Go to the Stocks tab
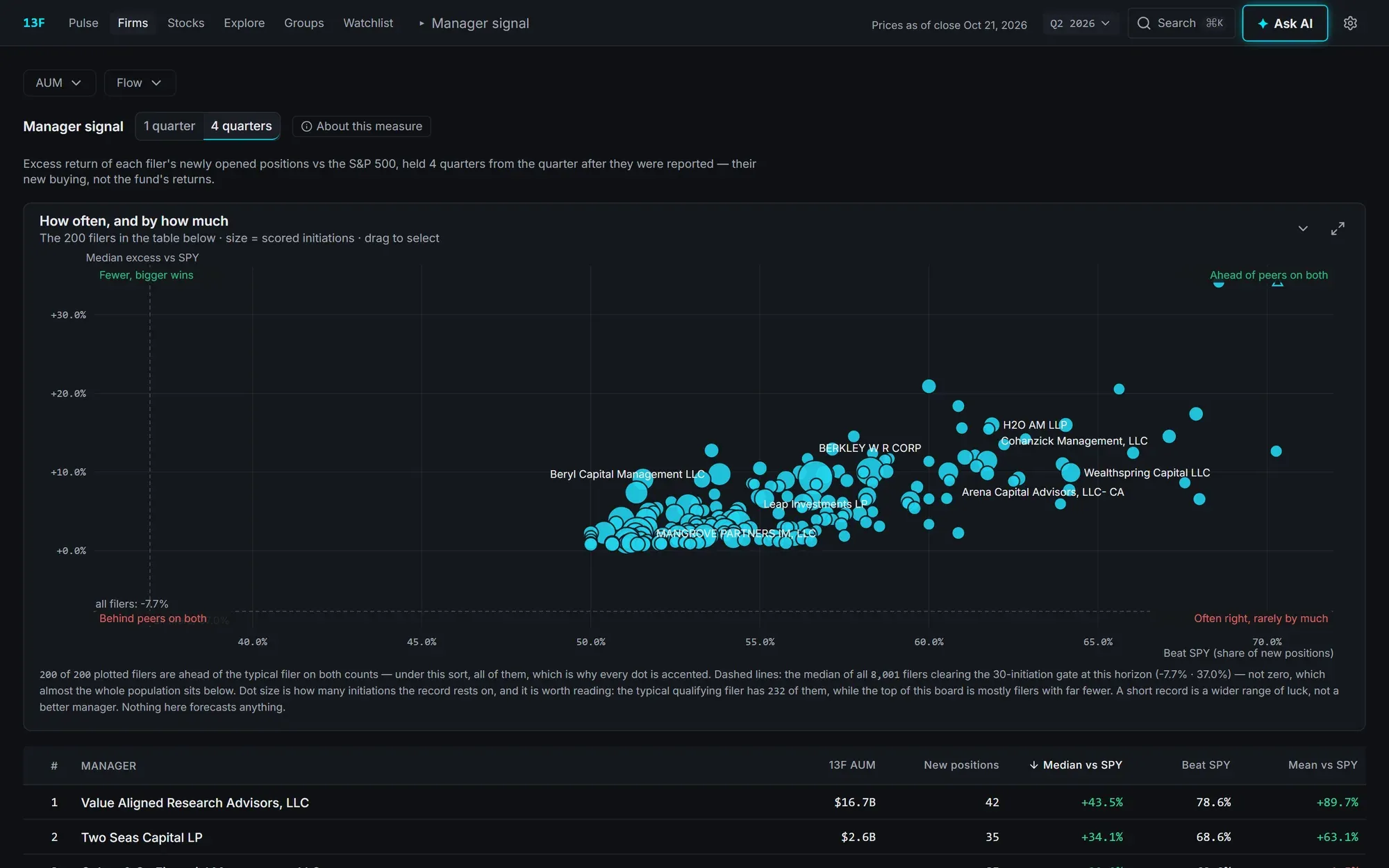 coord(185,23)
